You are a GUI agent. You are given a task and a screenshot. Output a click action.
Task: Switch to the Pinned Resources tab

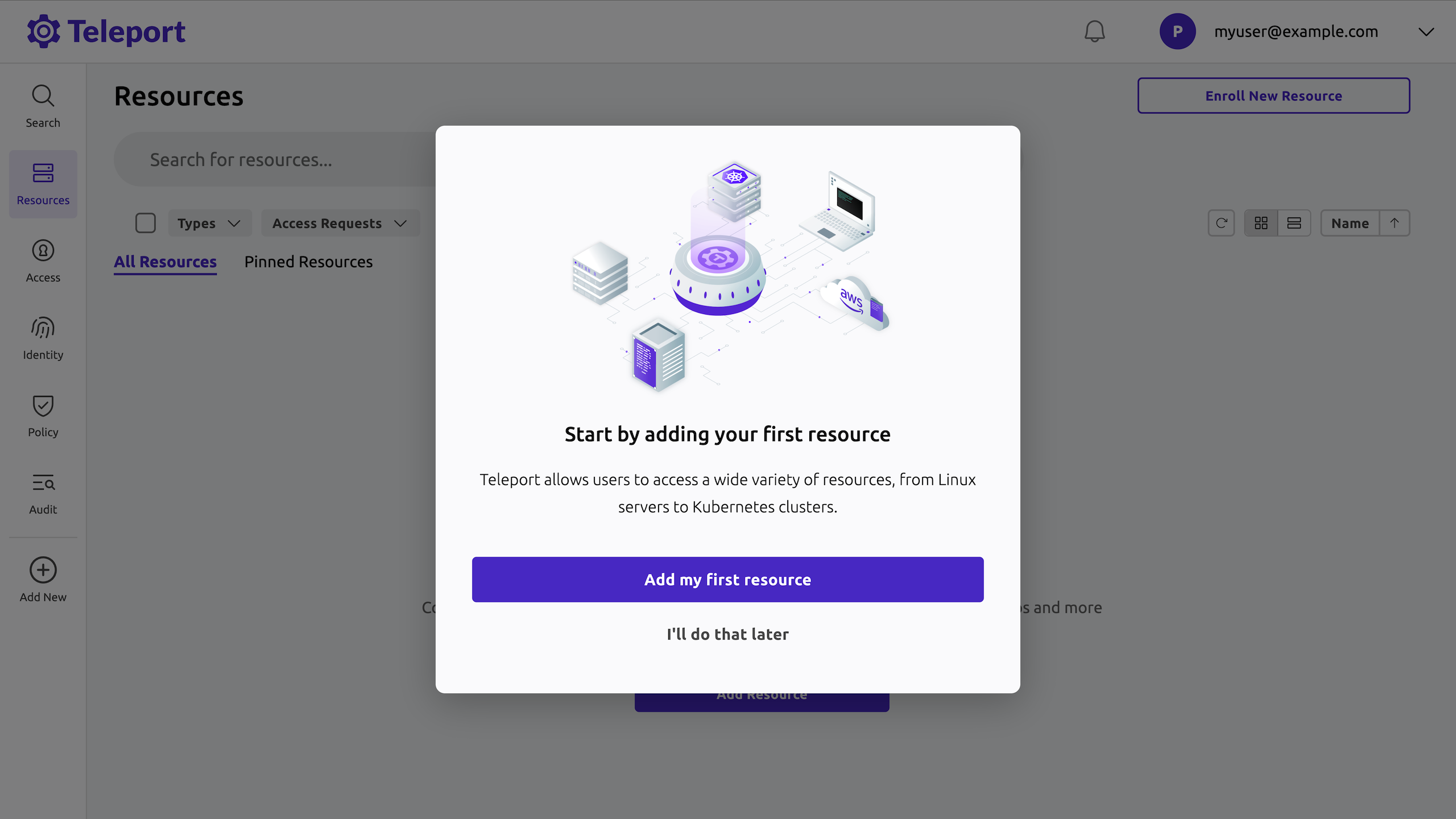coord(308,262)
